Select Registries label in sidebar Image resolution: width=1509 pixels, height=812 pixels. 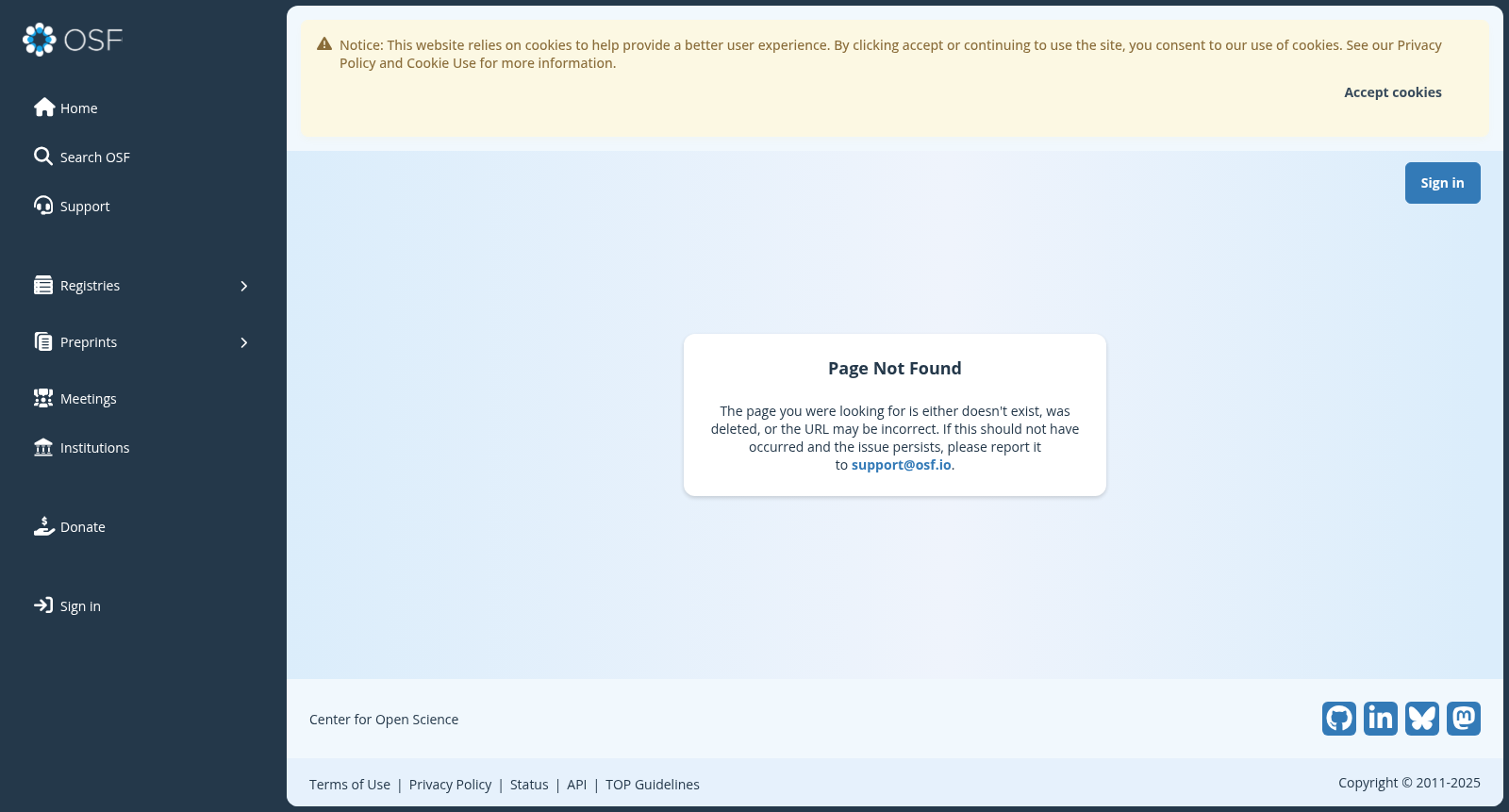point(91,286)
